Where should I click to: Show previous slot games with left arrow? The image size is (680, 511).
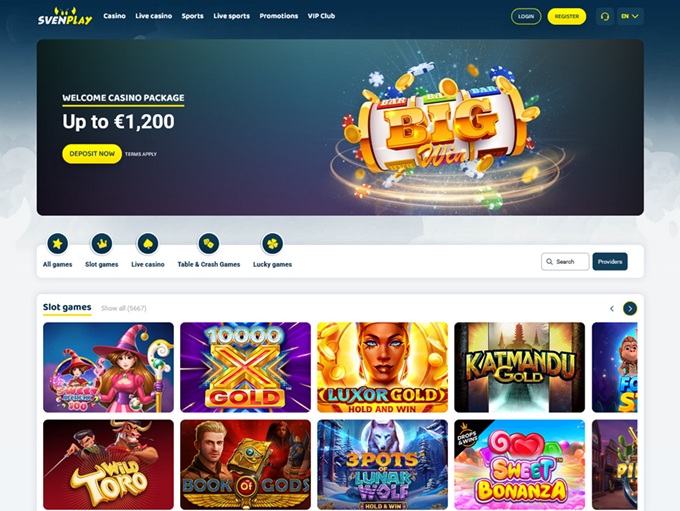[612, 308]
